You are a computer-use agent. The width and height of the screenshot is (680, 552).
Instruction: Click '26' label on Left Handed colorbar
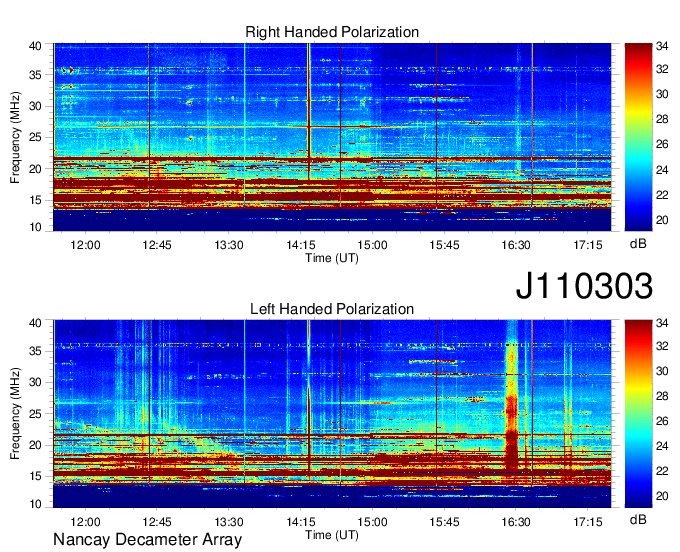(x=662, y=421)
